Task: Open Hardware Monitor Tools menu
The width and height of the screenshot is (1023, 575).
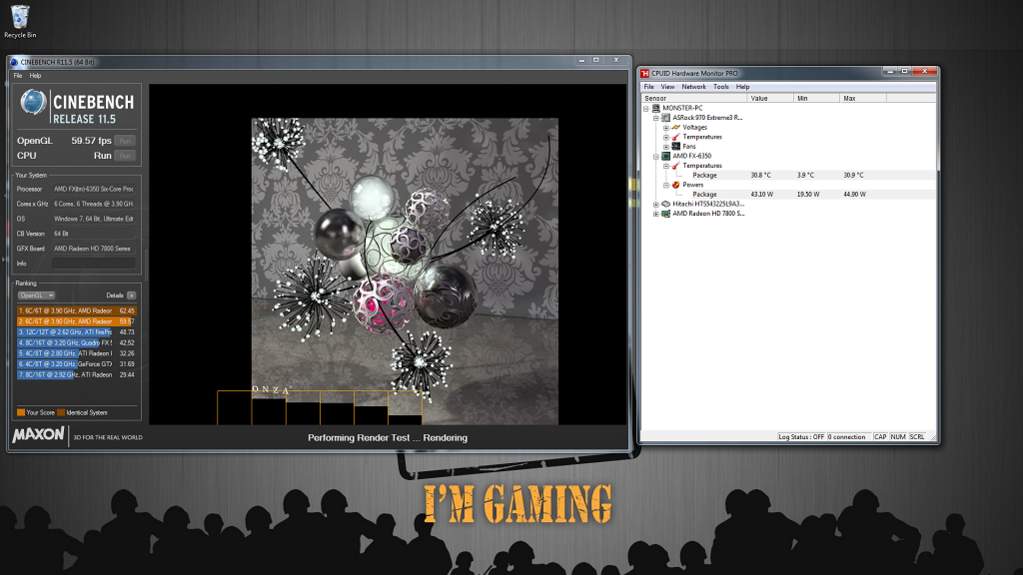Action: tap(721, 87)
